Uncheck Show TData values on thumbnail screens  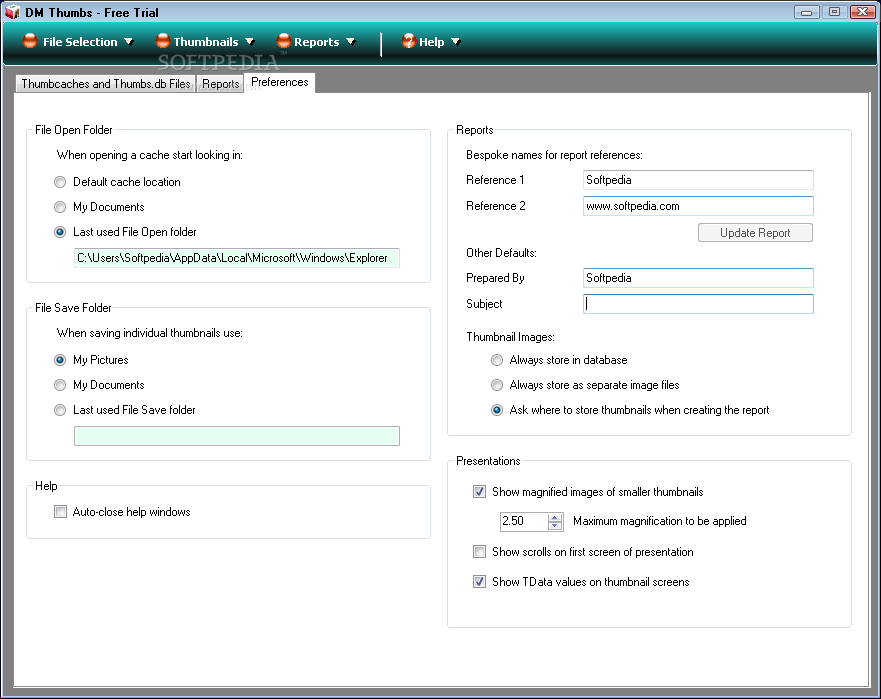pyautogui.click(x=479, y=582)
